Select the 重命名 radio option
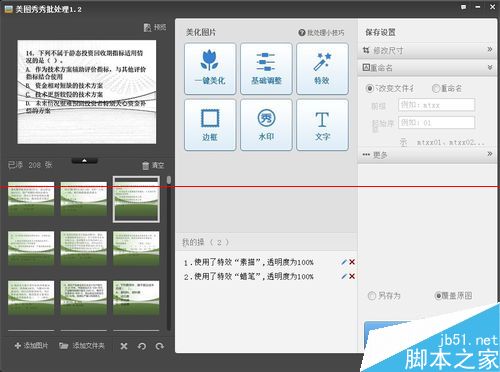Viewport: 500px width, 372px height. (436, 88)
